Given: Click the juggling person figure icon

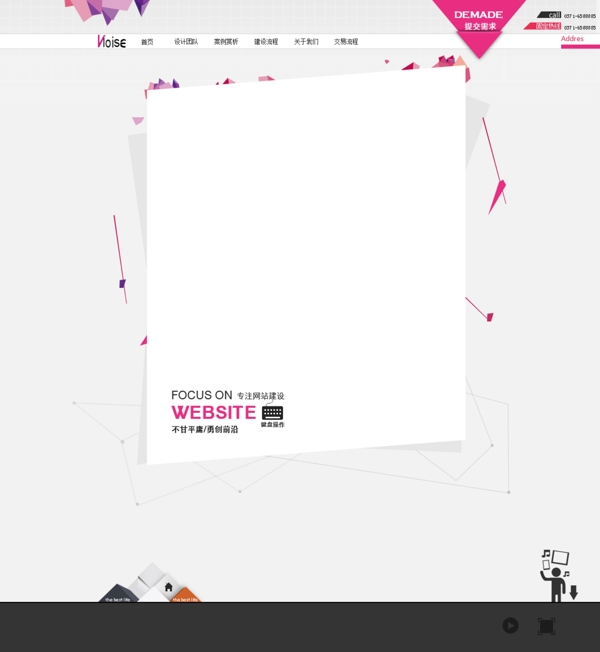Looking at the screenshot, I should coord(554,575).
